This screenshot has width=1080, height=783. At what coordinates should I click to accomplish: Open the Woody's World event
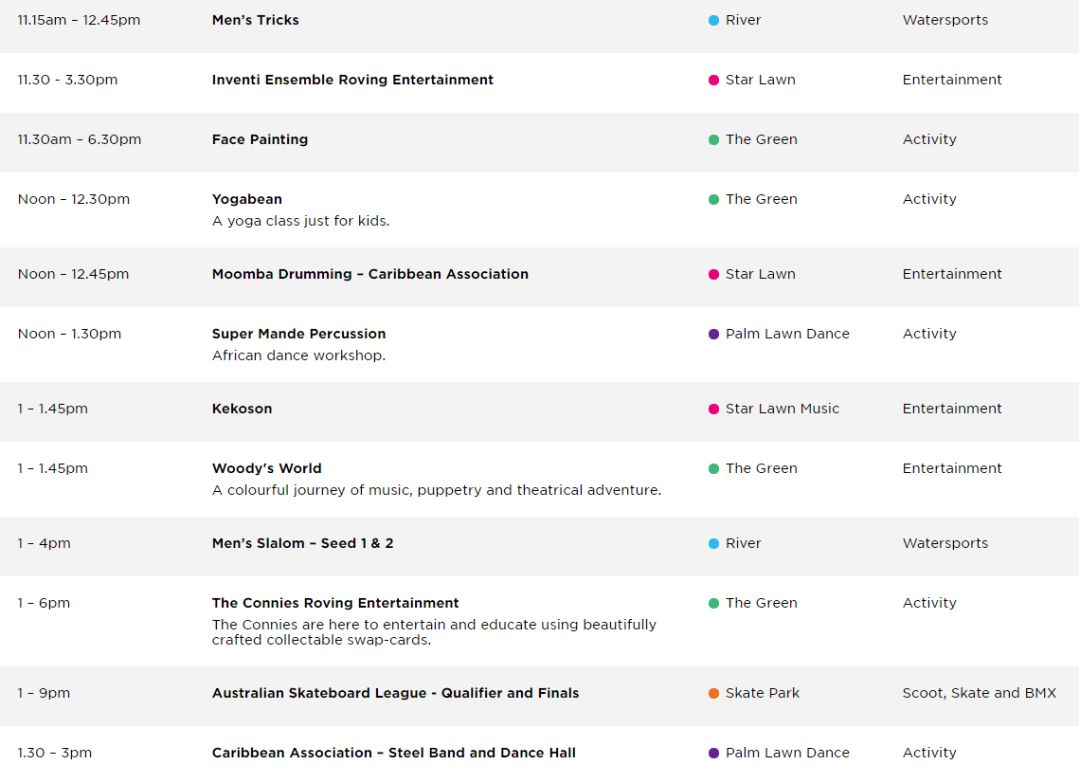[267, 468]
